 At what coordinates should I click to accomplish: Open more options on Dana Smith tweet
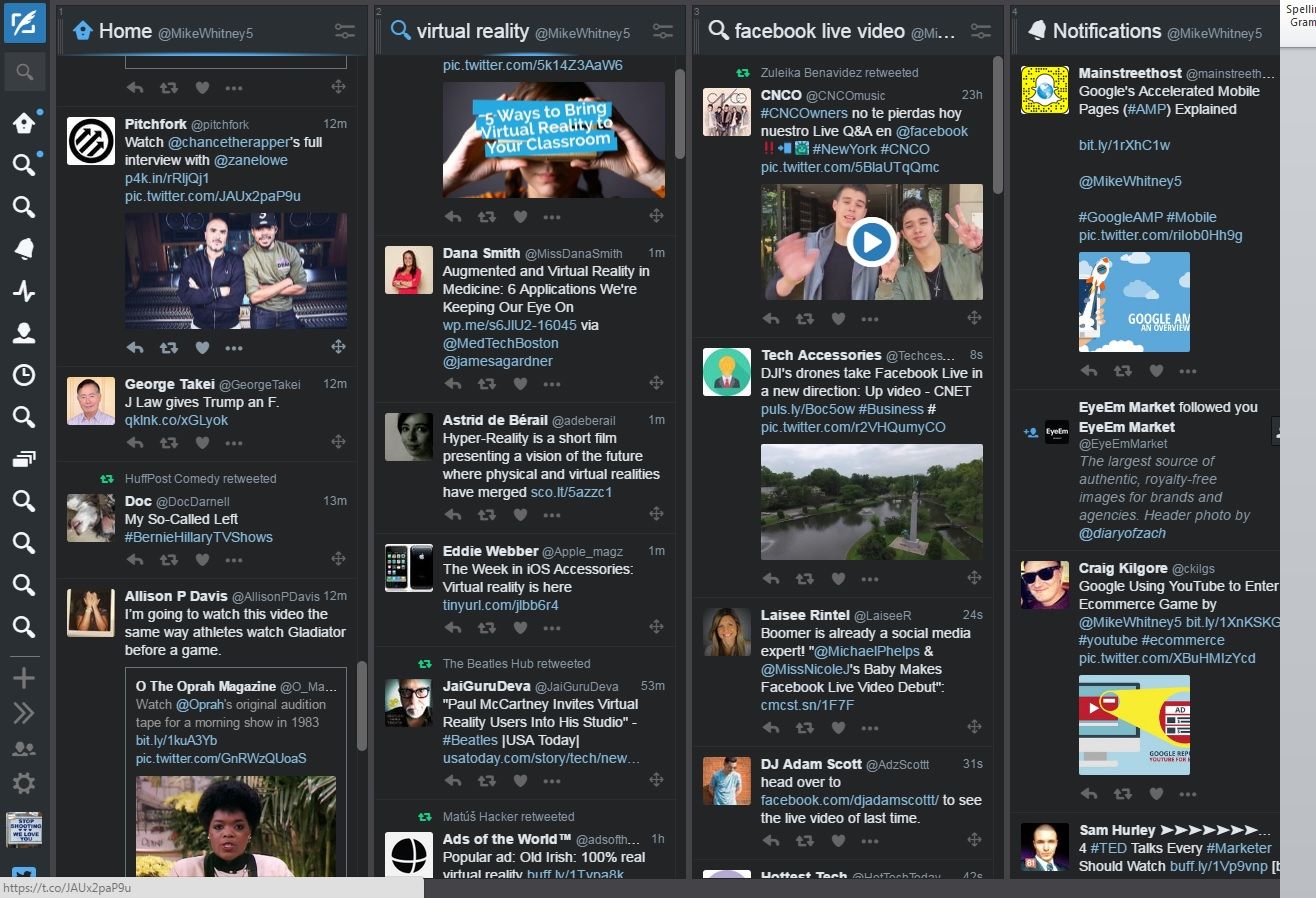tap(552, 383)
